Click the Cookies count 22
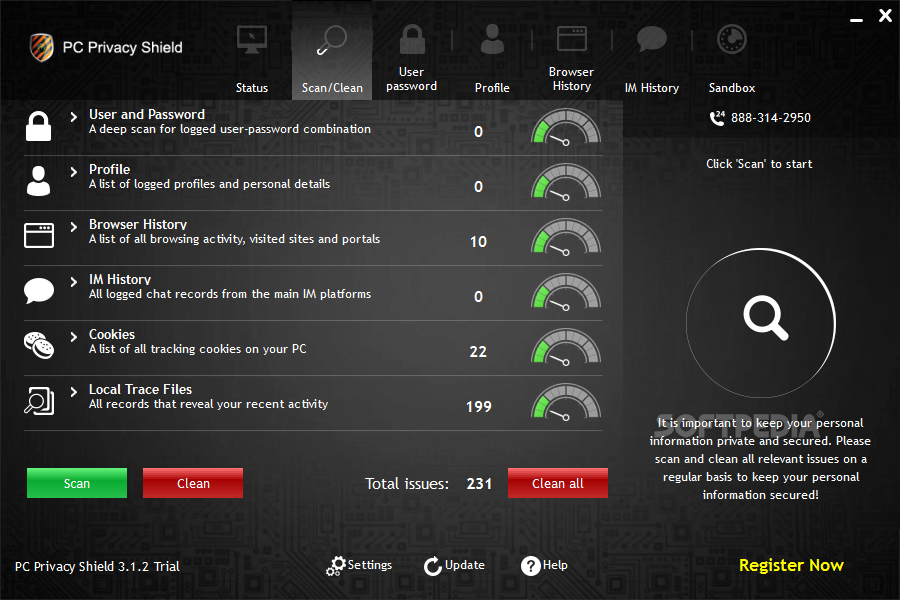This screenshot has width=900, height=600. (478, 352)
